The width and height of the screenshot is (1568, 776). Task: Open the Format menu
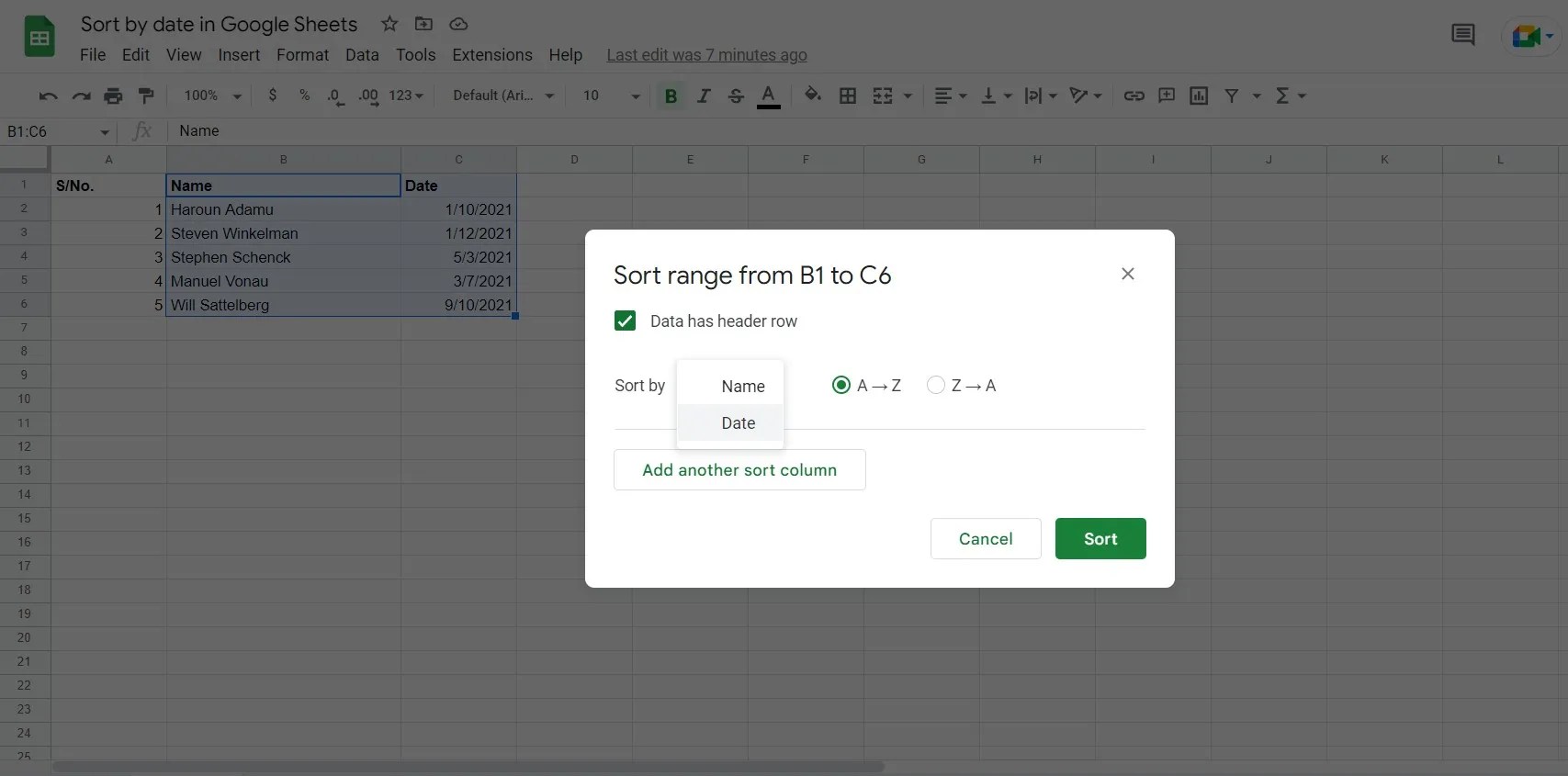coord(302,55)
